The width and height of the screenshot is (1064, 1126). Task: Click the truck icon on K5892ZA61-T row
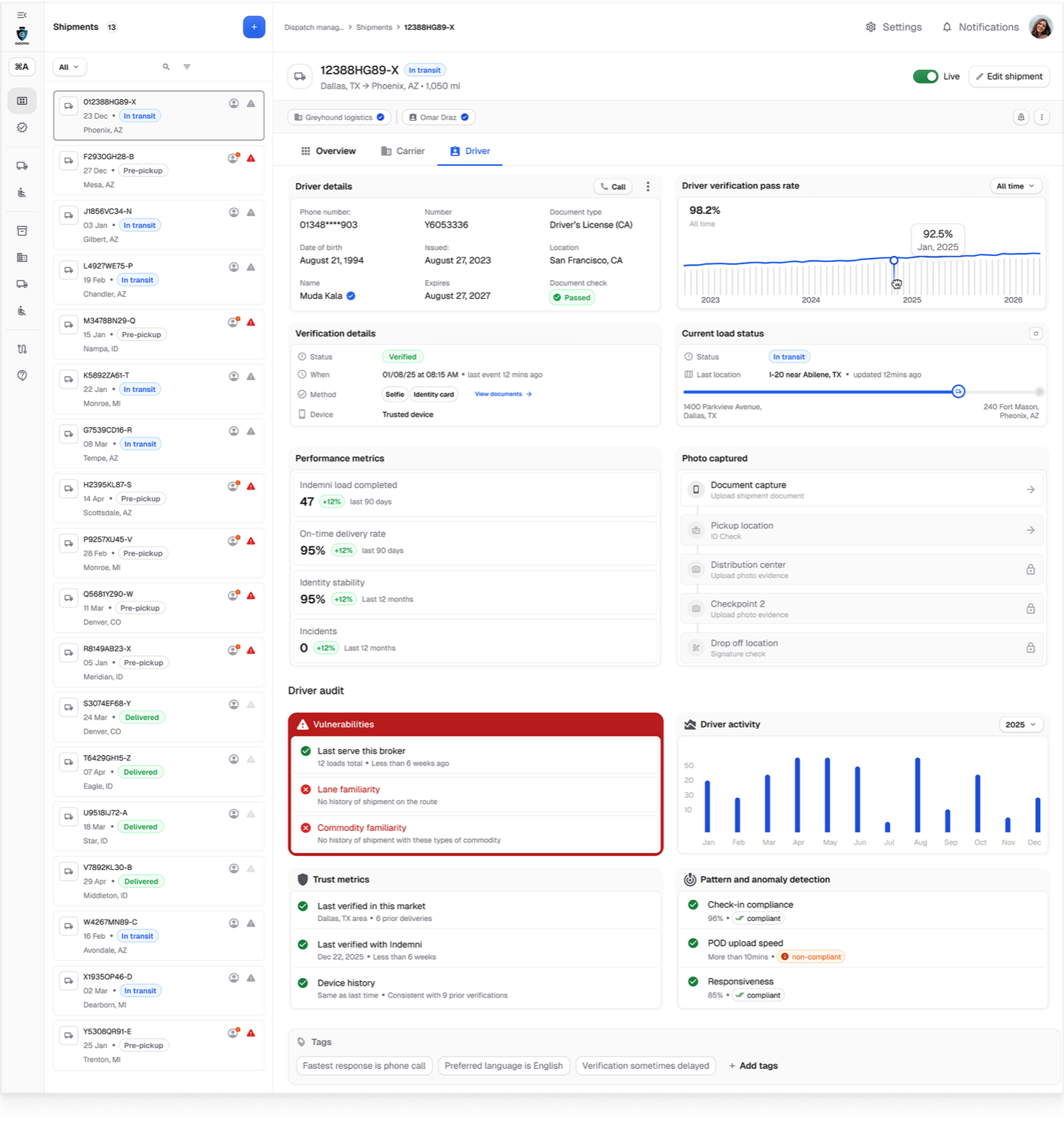(68, 379)
